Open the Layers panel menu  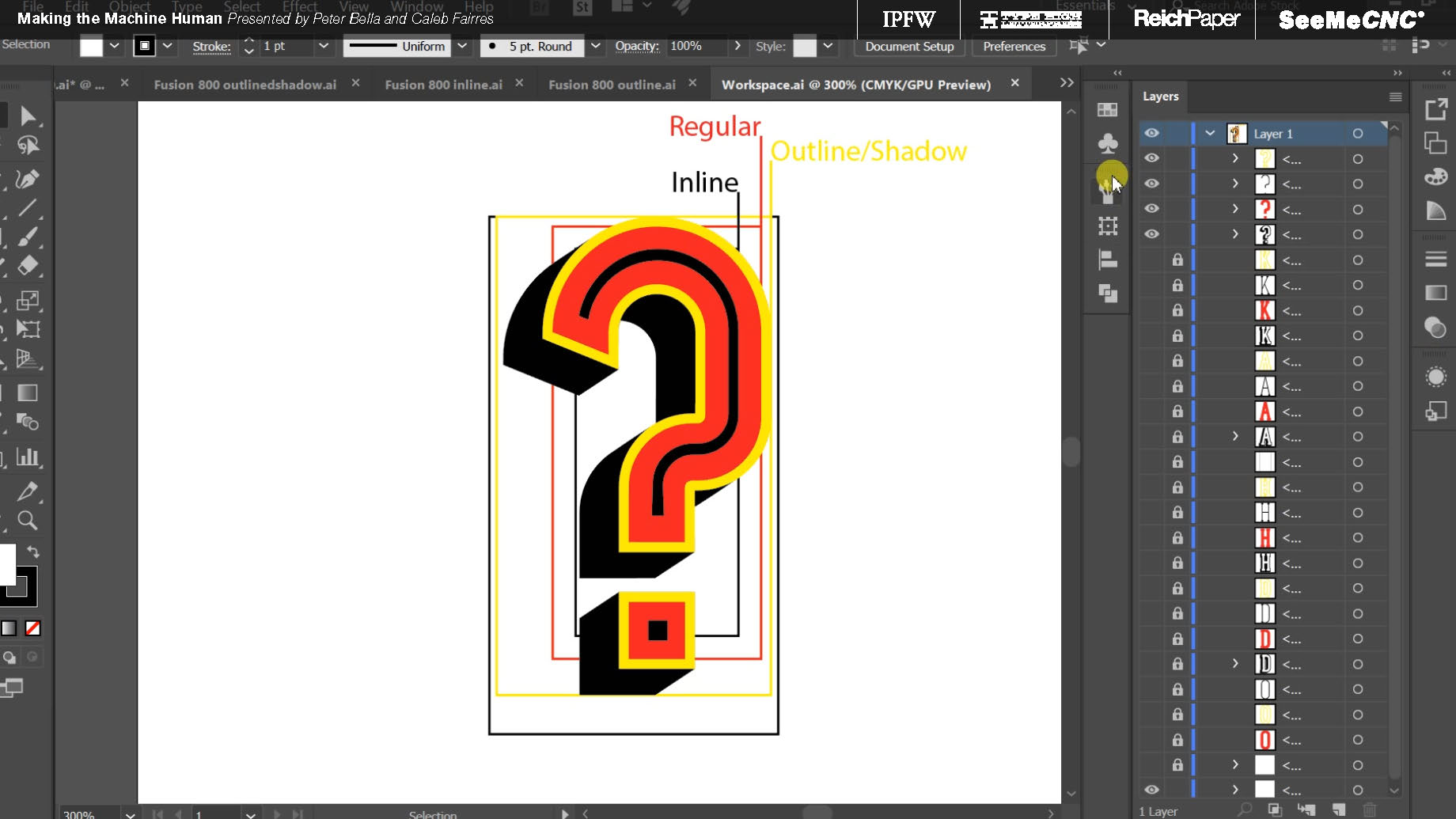click(x=1395, y=97)
